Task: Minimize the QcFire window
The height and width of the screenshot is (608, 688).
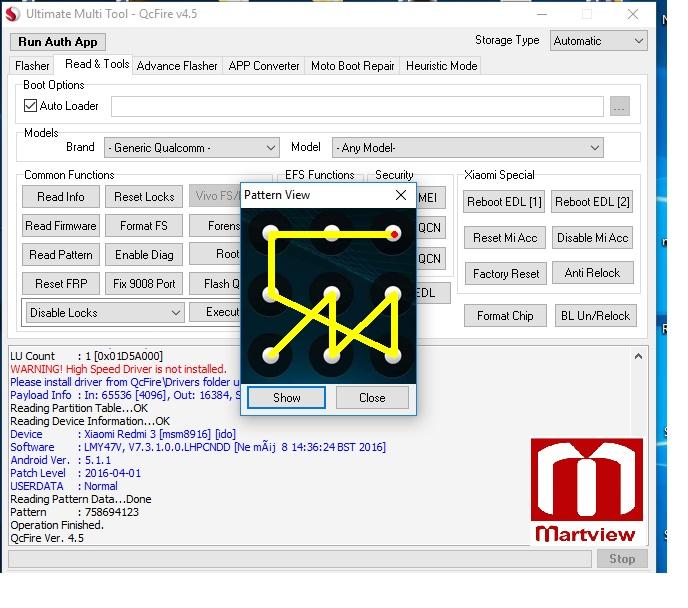Action: tap(542, 14)
